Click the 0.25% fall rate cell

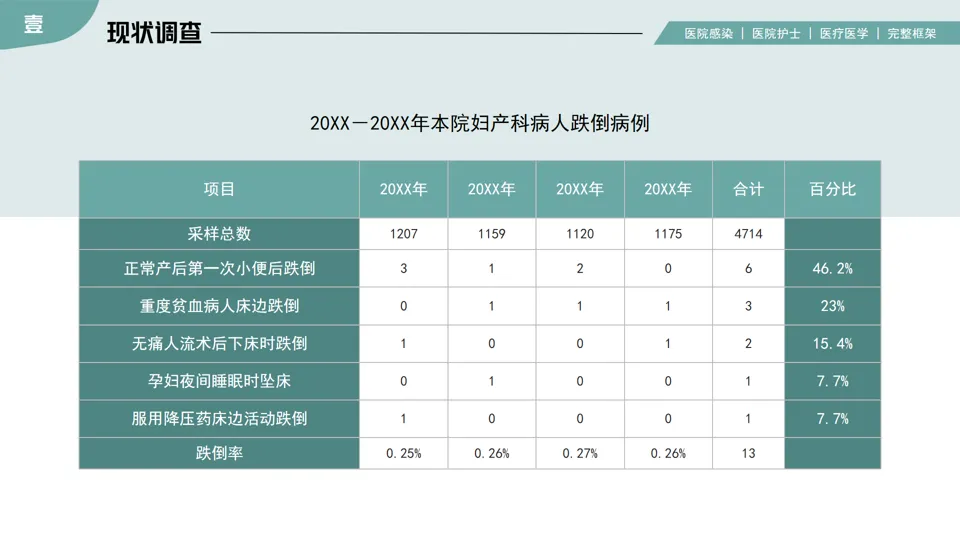(403, 453)
